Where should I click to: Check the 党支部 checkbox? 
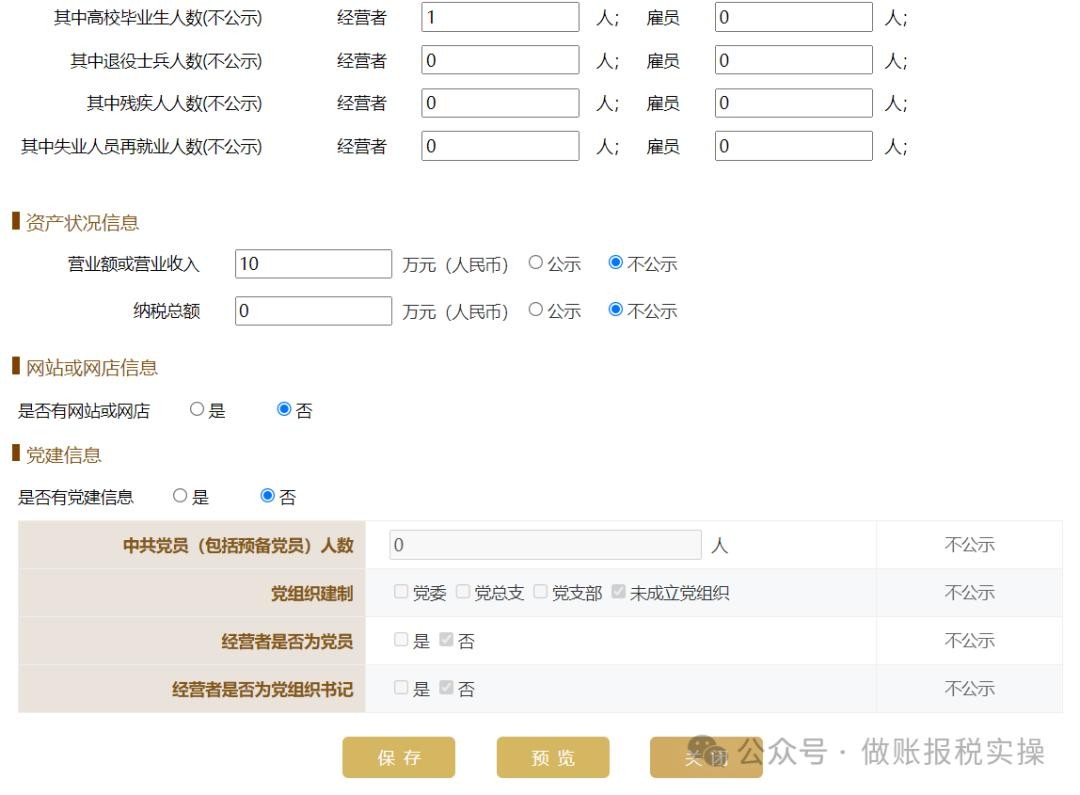pos(540,592)
